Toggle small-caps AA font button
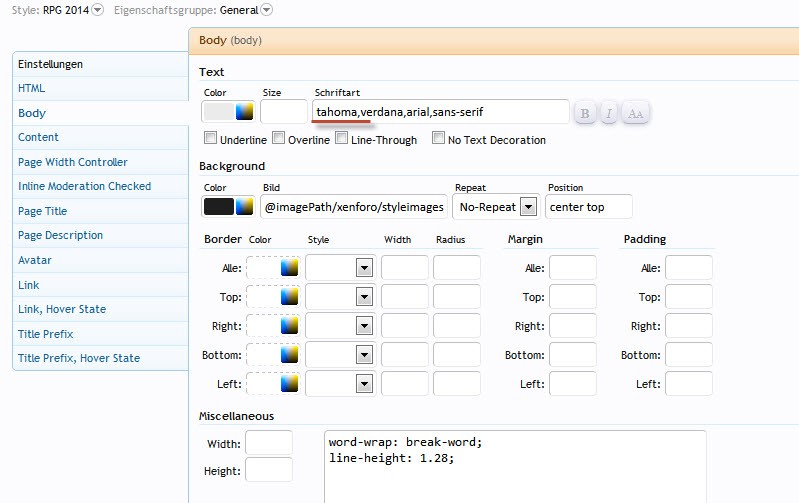The height and width of the screenshot is (503, 799). coord(635,113)
